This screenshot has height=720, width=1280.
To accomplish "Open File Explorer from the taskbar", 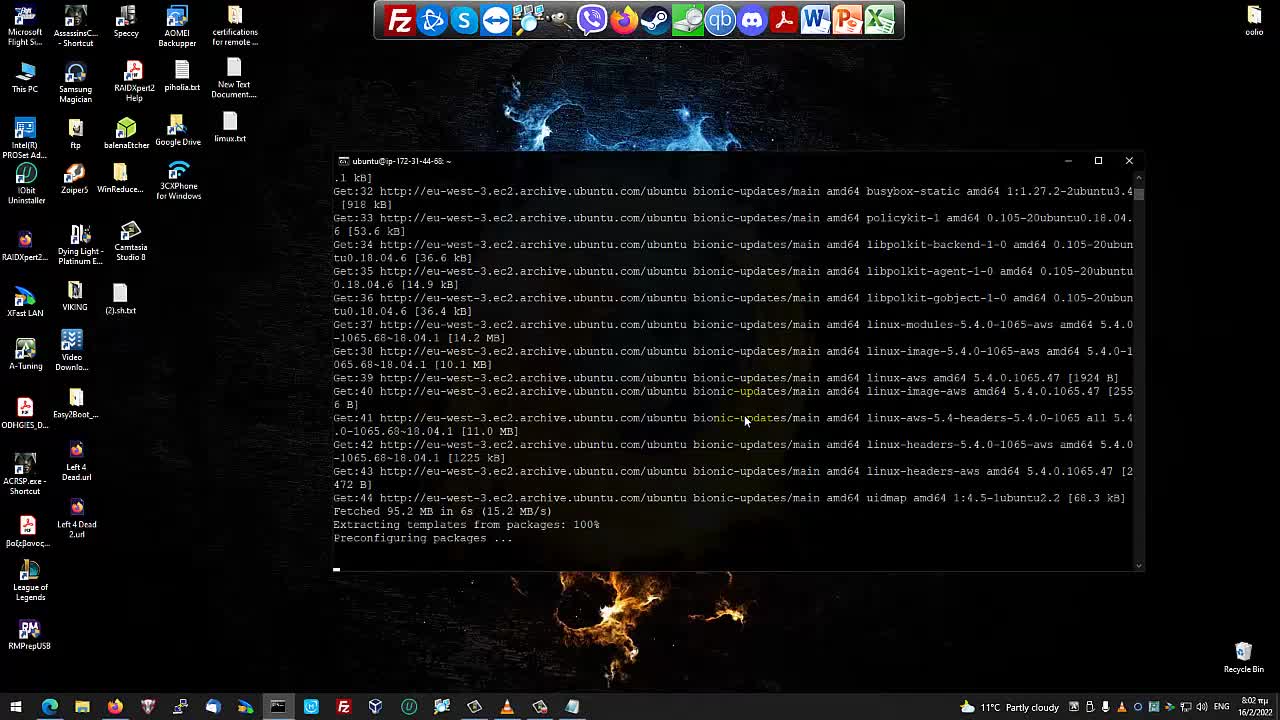I will [82, 707].
